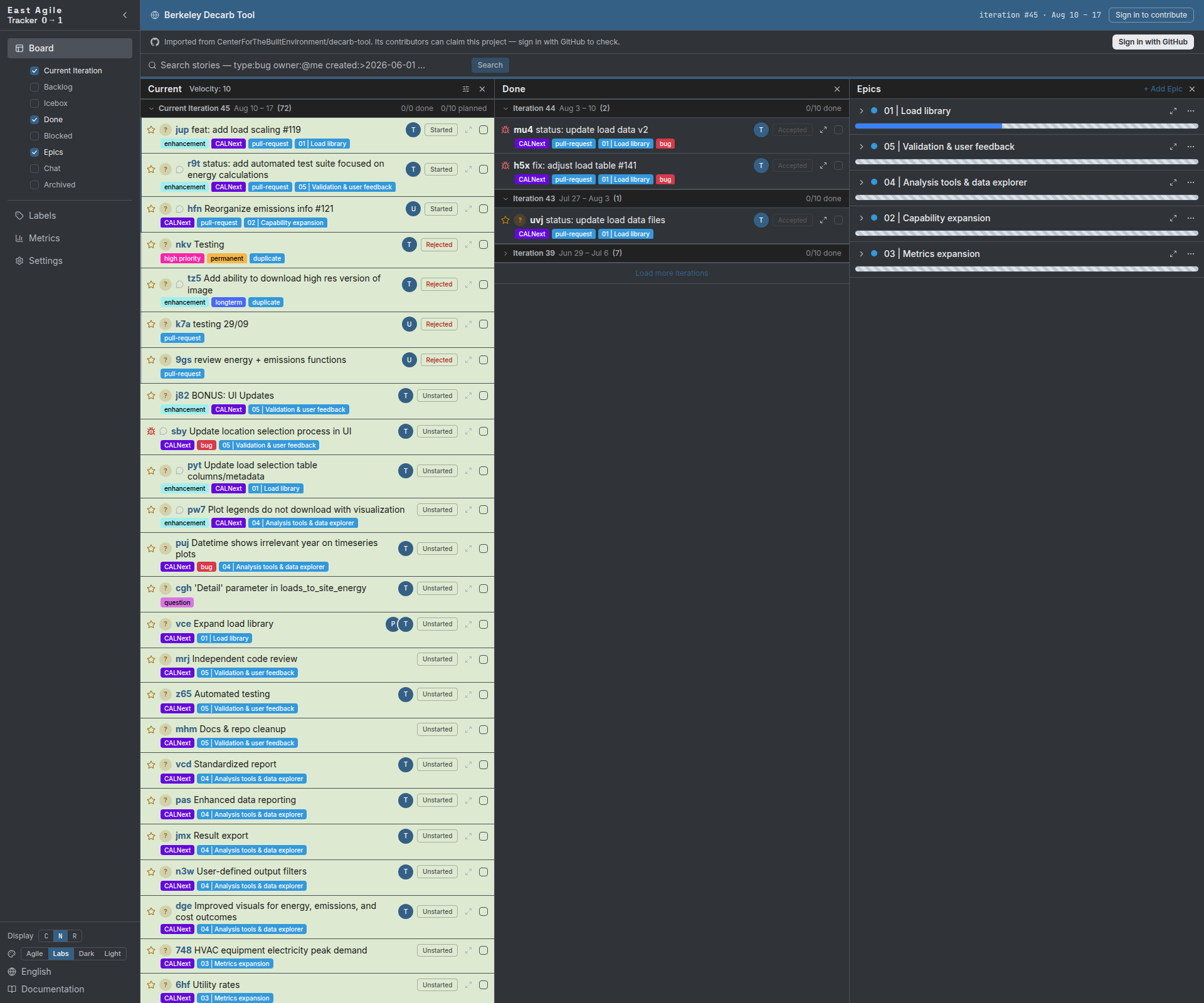The width and height of the screenshot is (1204, 1003).
Task: Close the Epics column
Action: (x=1192, y=89)
